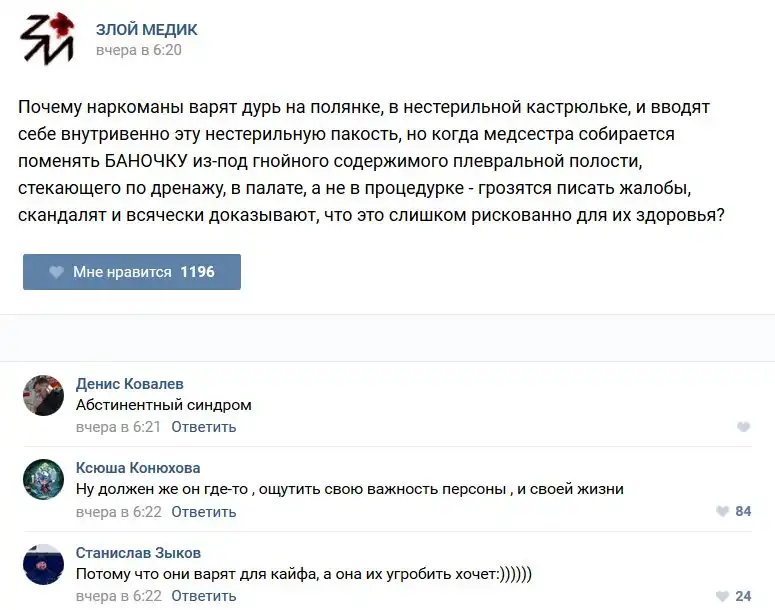This screenshot has width=775, height=610.
Task: Reply to Станислав Зыков's comment
Action: click(x=204, y=596)
